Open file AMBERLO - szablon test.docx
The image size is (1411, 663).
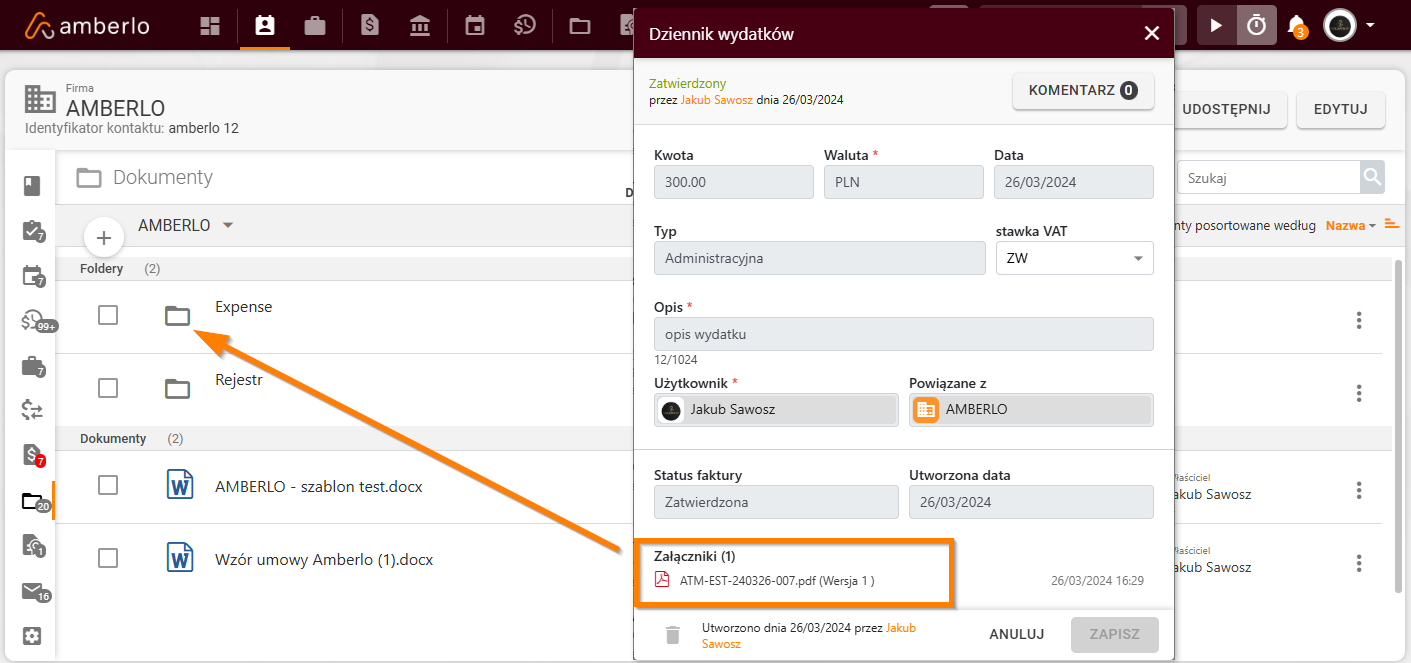click(319, 487)
